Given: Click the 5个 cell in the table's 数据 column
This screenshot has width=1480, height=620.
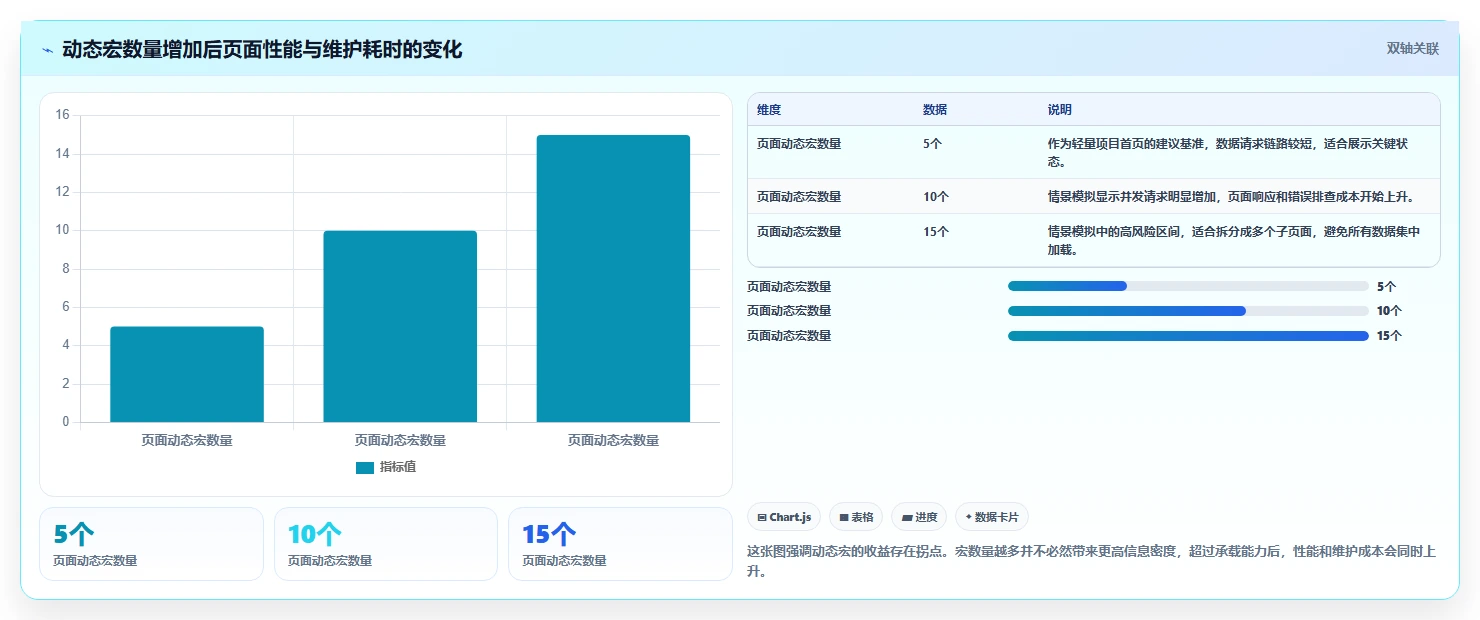Looking at the screenshot, I should 933,144.
